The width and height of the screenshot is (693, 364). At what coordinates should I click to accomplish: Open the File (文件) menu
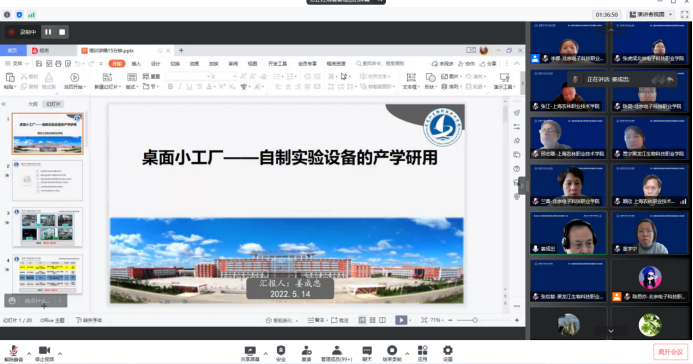17,64
